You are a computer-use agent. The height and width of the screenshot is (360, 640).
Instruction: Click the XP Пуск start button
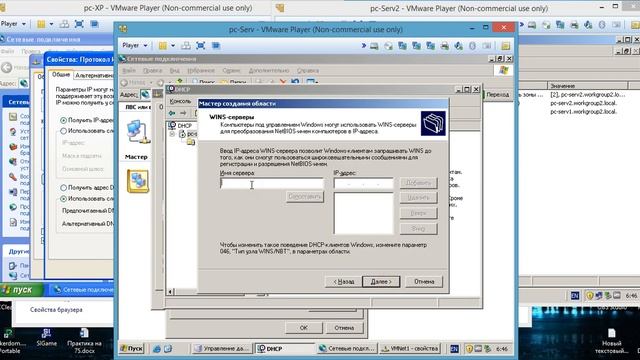21,290
